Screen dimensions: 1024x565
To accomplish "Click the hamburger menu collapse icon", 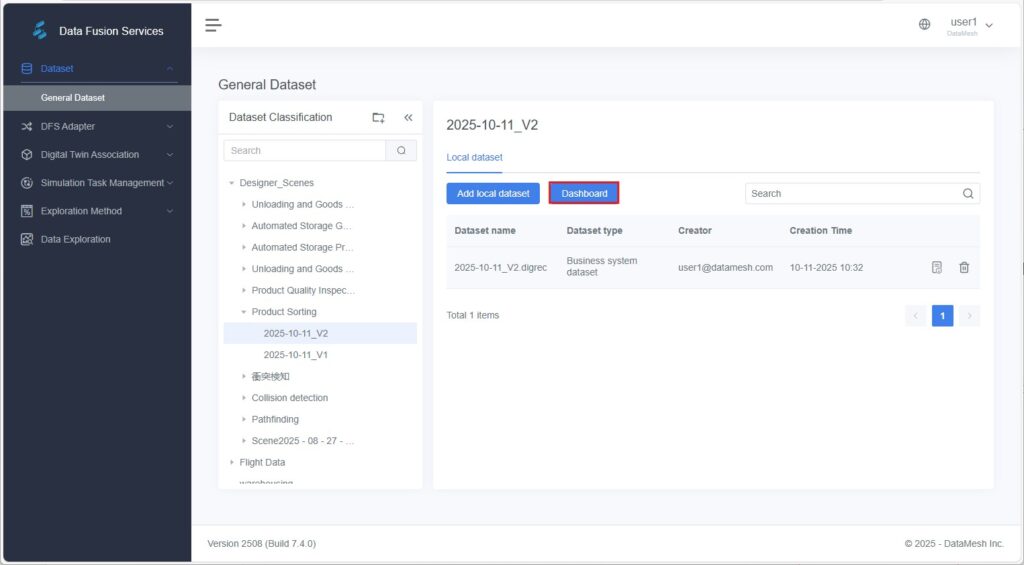I will coord(213,25).
